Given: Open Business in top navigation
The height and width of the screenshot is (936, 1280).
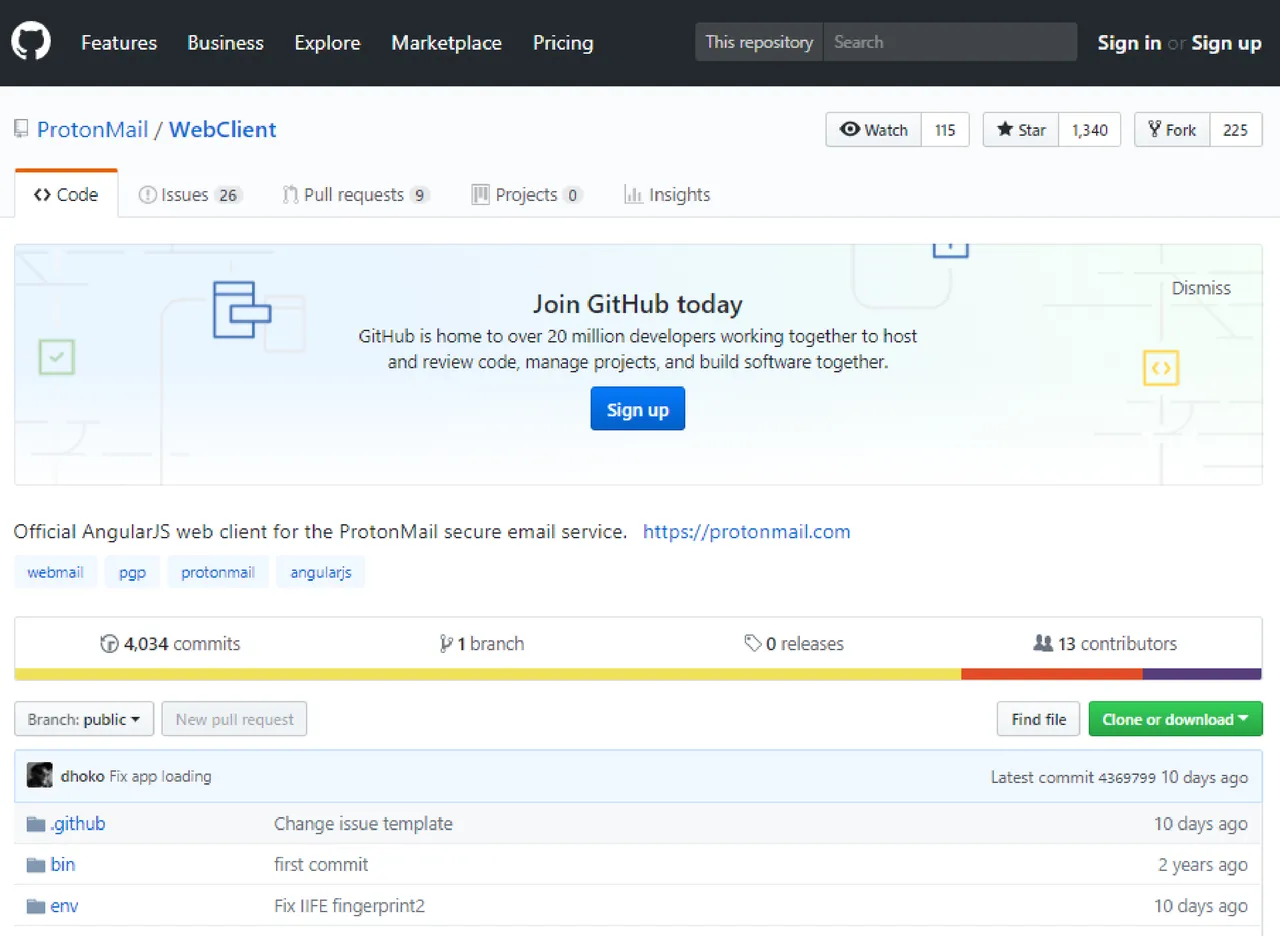Looking at the screenshot, I should tap(226, 42).
